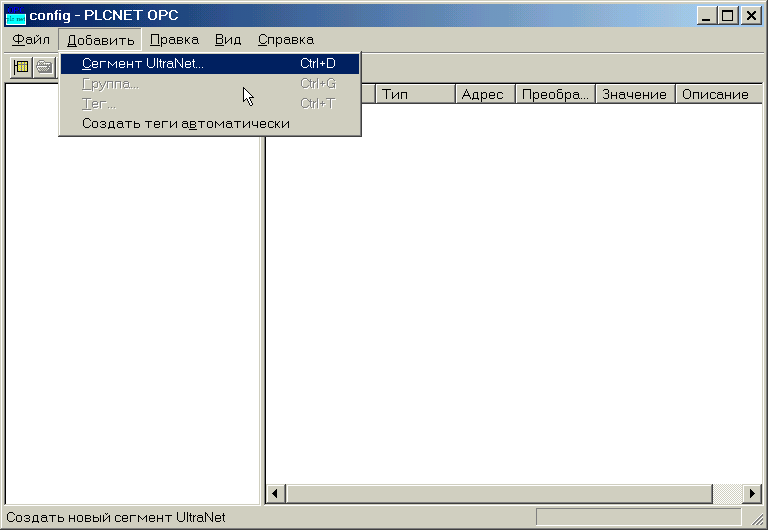Click the horizontal scrollbar right arrow
Viewport: 768px width, 530px height.
[752, 493]
